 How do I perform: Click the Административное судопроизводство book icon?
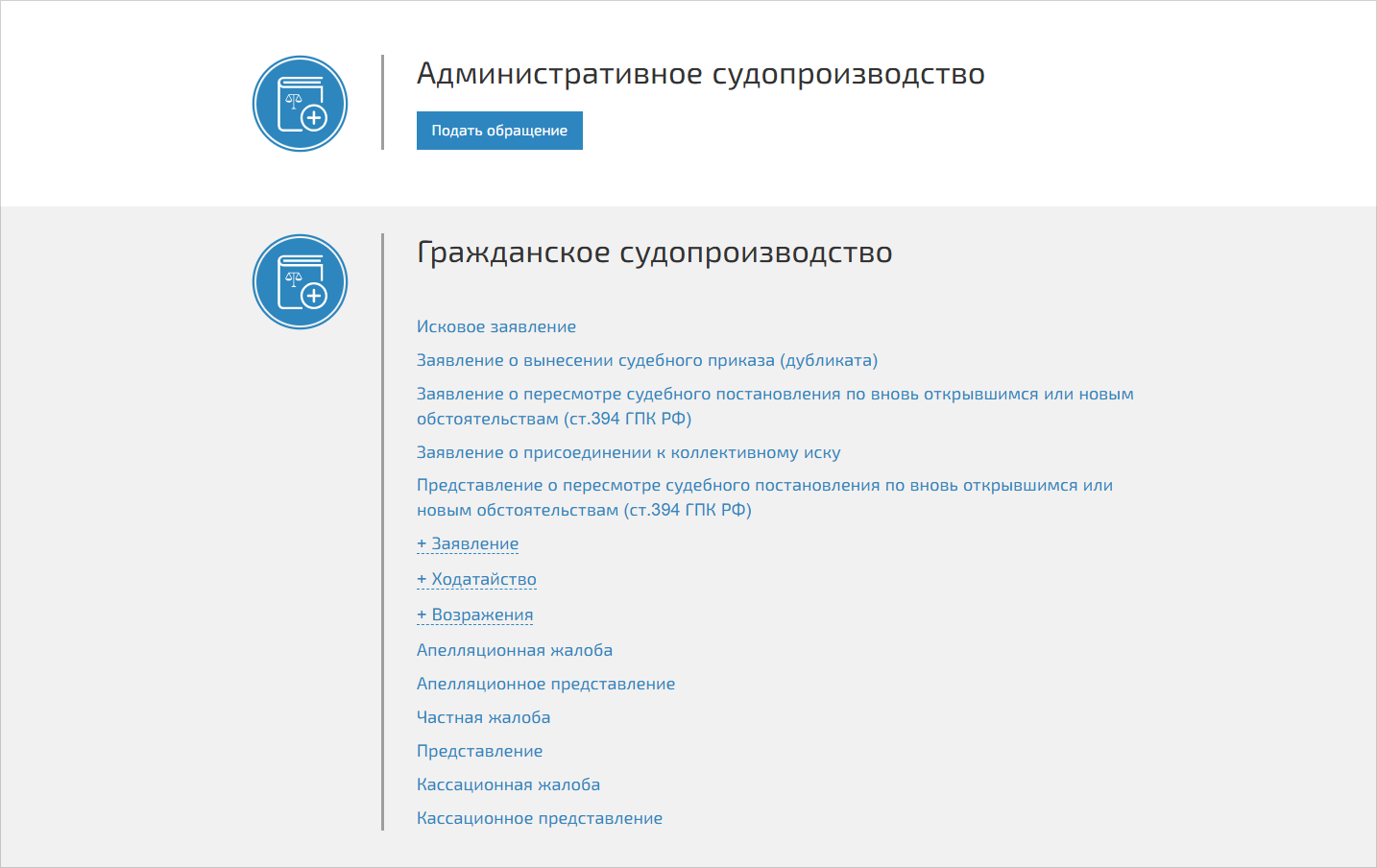300,104
